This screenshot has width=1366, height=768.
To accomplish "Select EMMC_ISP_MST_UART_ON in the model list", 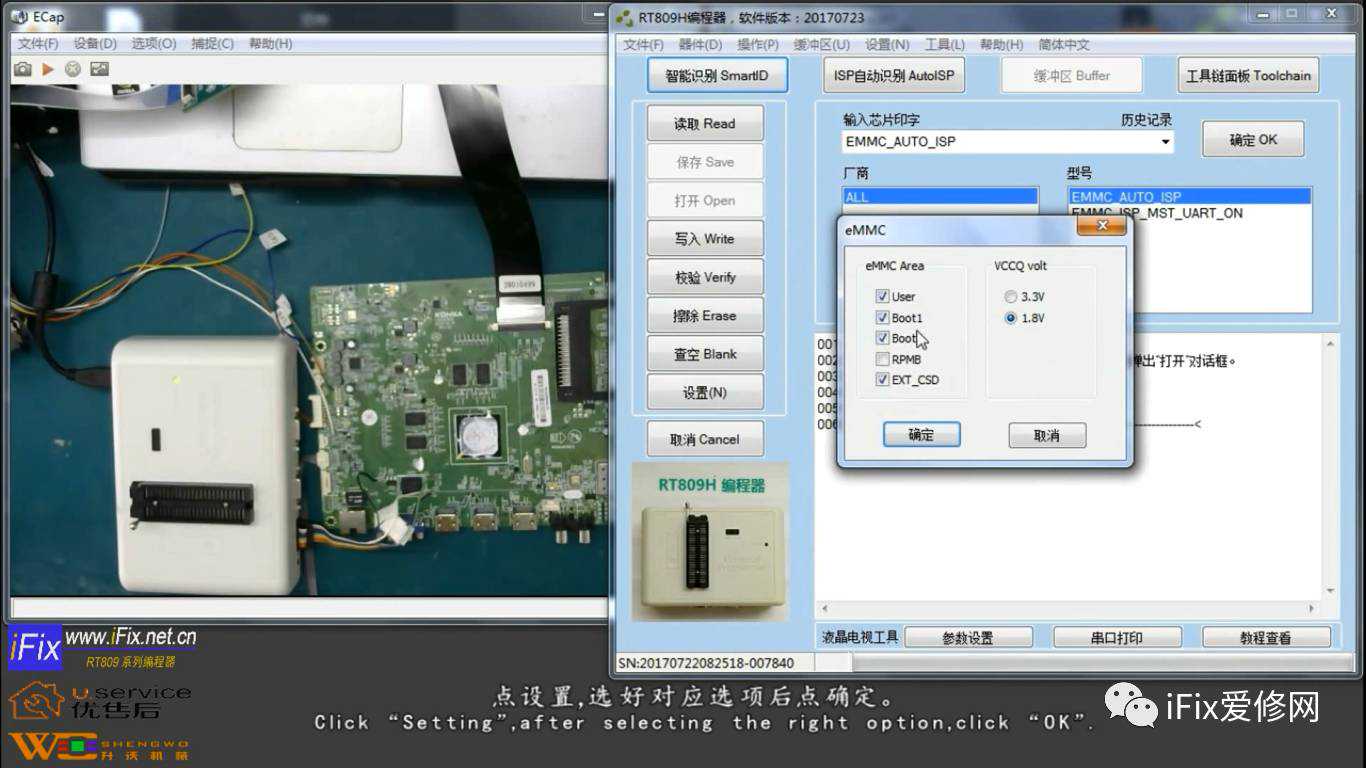I will click(1156, 213).
